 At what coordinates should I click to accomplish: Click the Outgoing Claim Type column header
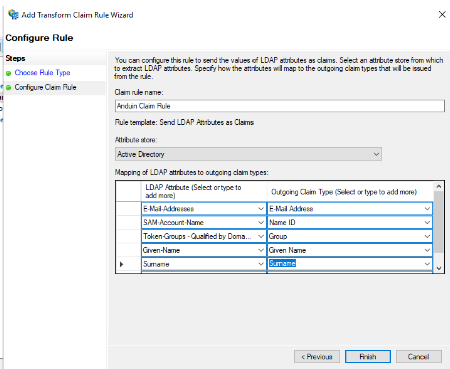pos(350,191)
